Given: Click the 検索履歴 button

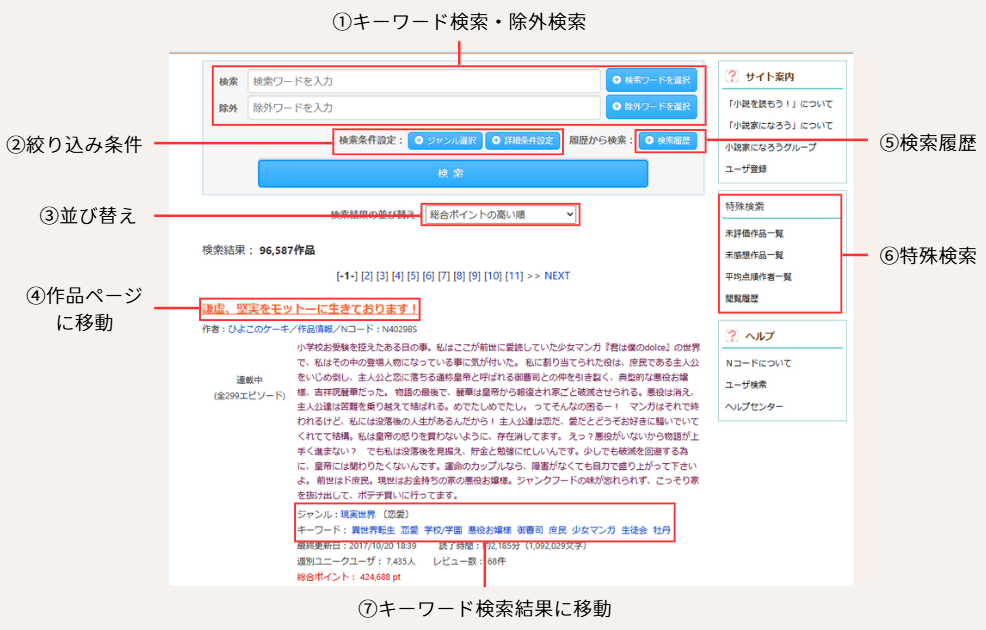Looking at the screenshot, I should click(x=667, y=141).
